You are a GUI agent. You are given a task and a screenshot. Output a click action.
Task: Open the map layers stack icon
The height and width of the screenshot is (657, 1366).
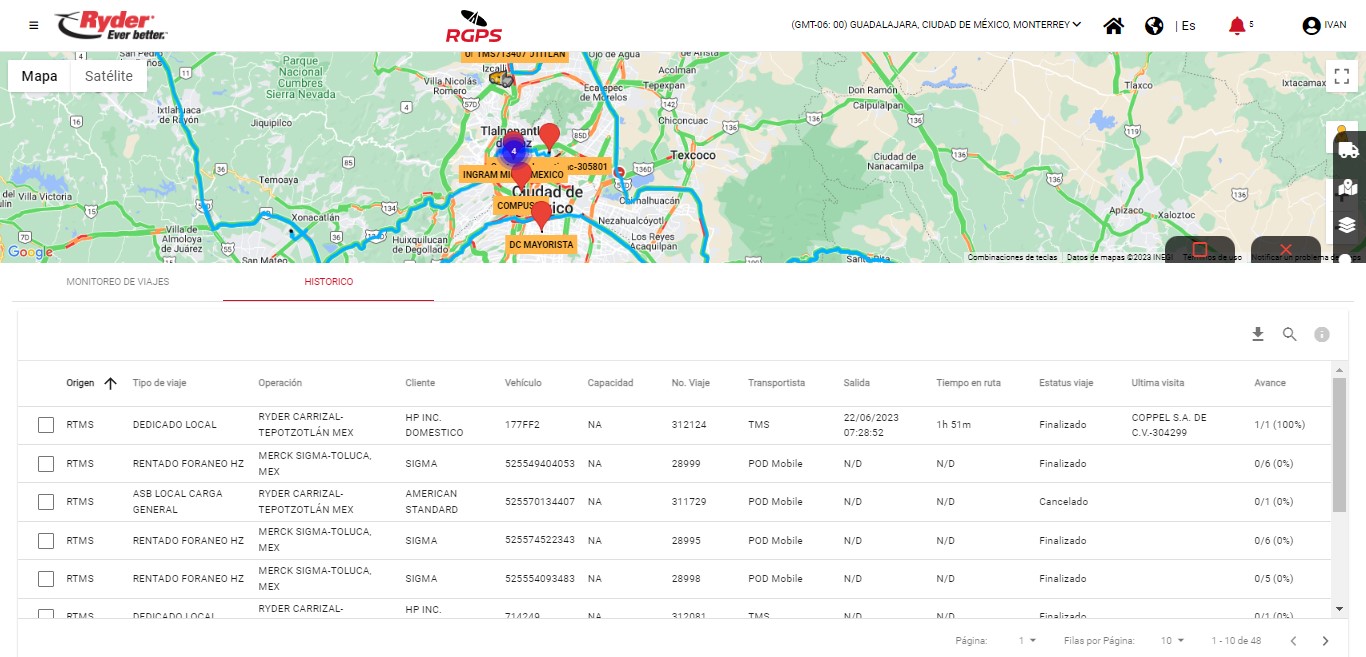pos(1347,225)
